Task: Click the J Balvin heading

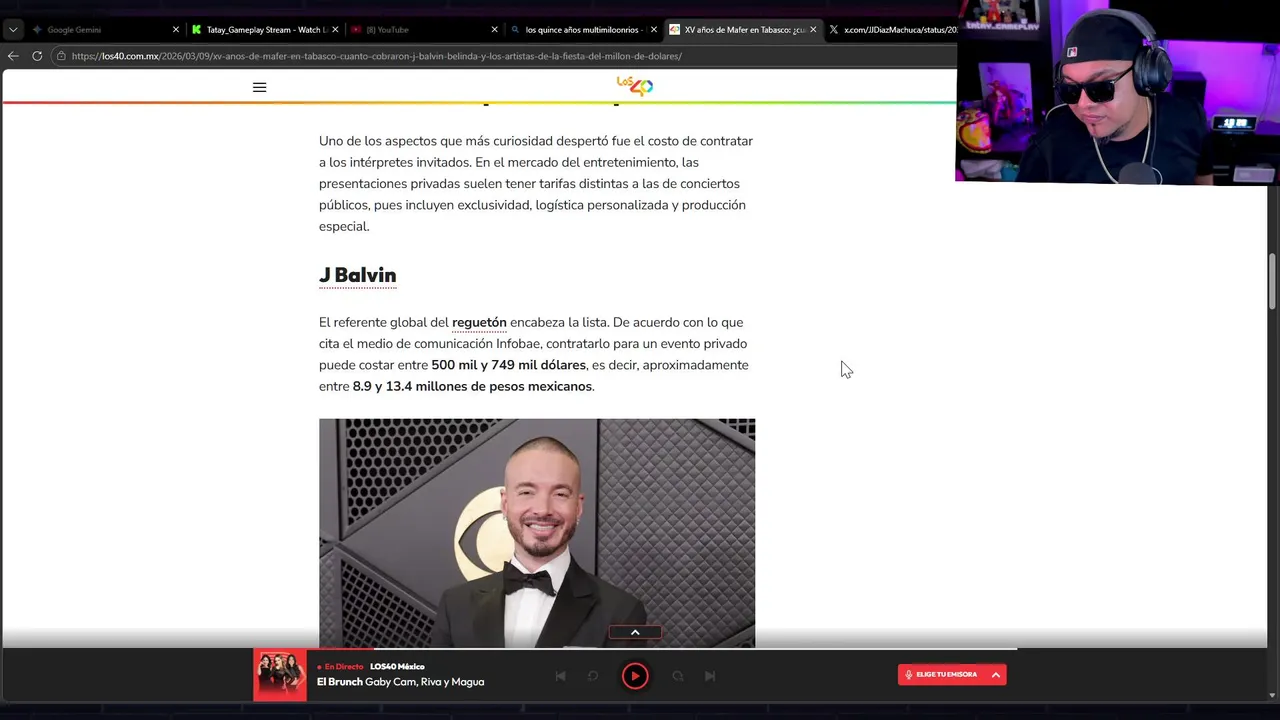Action: click(357, 275)
